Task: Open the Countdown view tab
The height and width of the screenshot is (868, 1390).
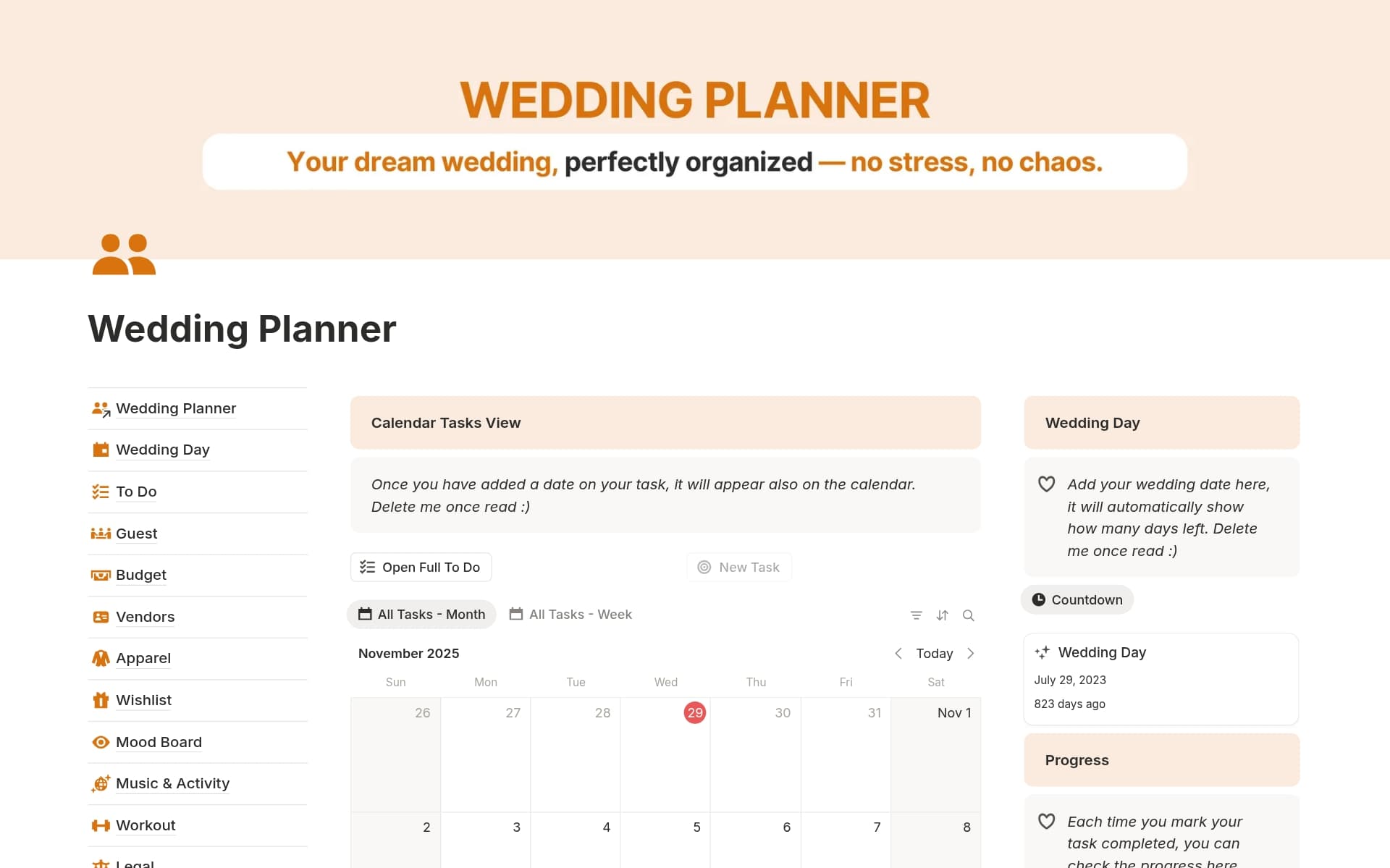Action: click(1077, 600)
